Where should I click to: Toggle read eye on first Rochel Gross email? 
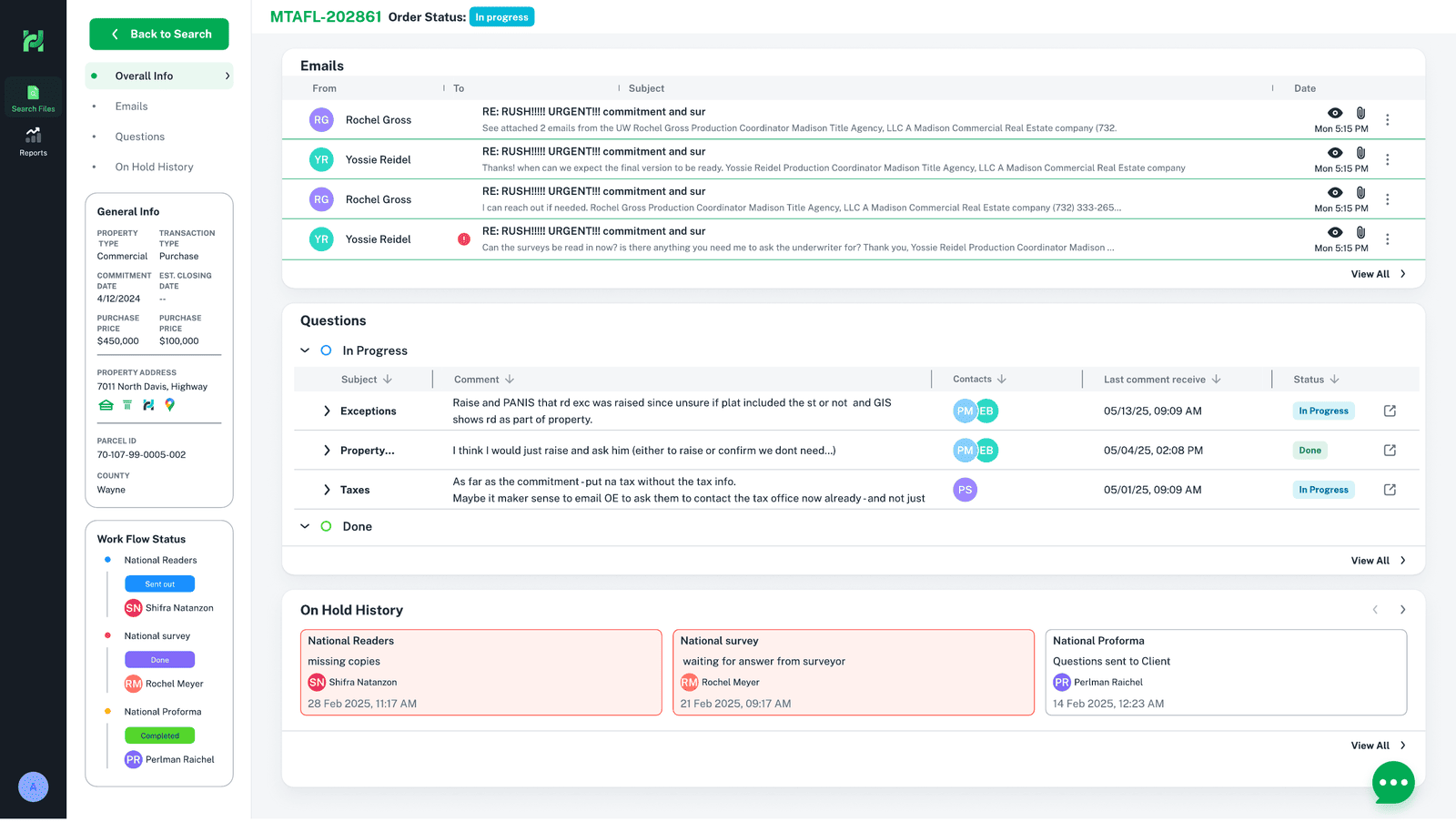[1335, 113]
